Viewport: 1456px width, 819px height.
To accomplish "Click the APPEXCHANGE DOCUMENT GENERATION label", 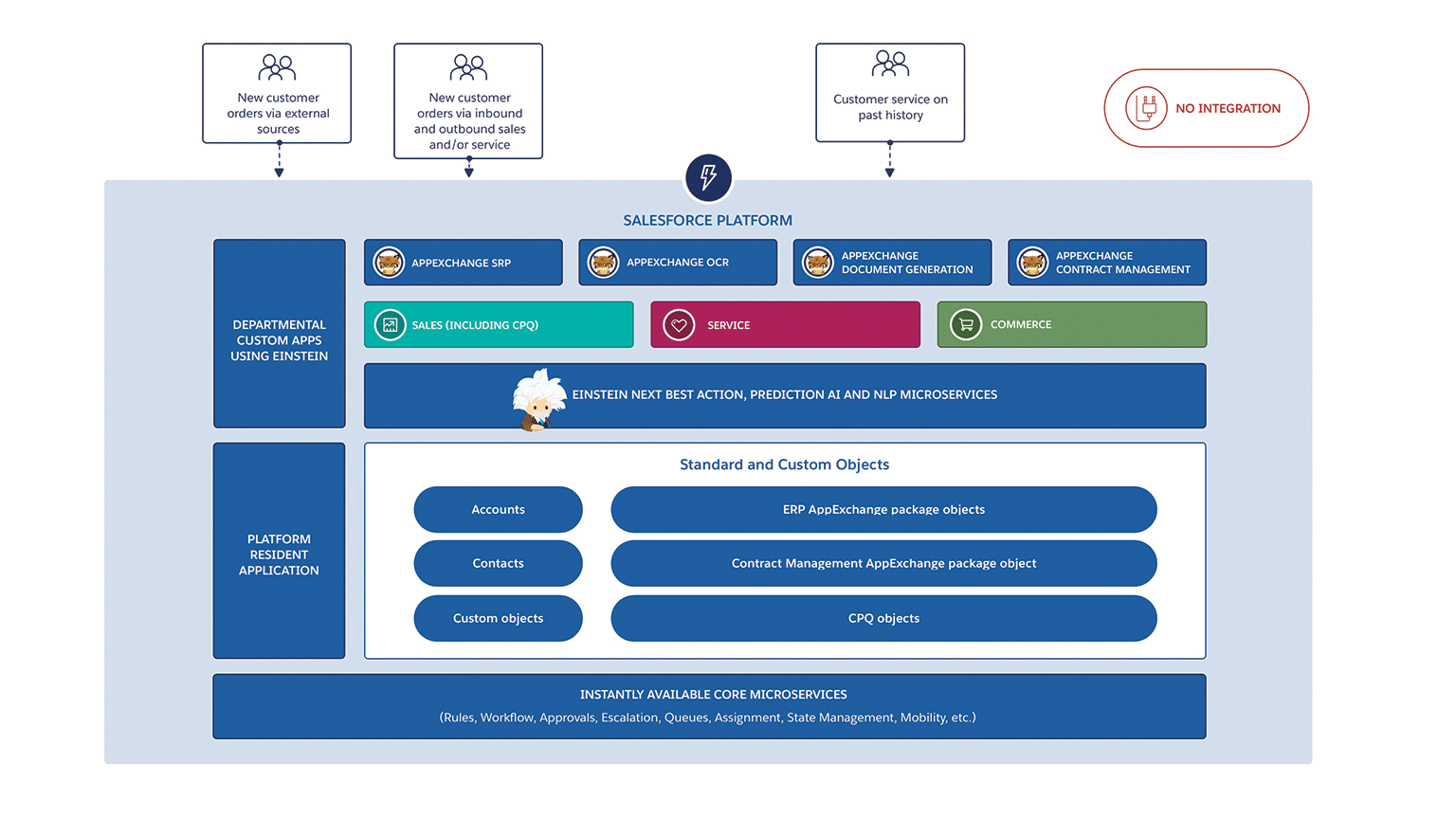I will tap(907, 263).
